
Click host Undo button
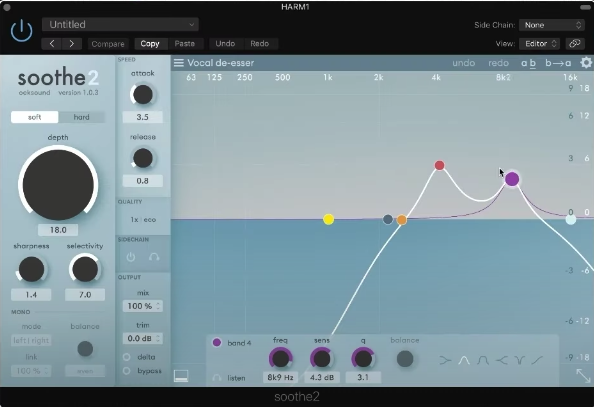(x=225, y=44)
